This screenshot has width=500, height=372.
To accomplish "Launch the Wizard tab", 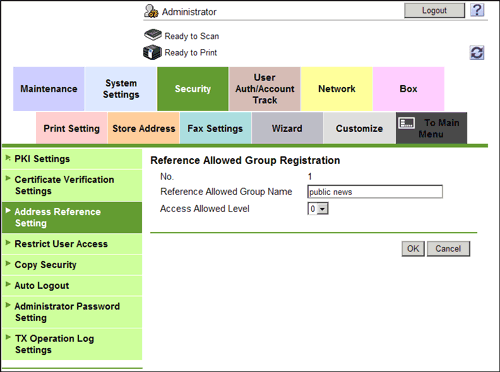I will click(x=287, y=128).
